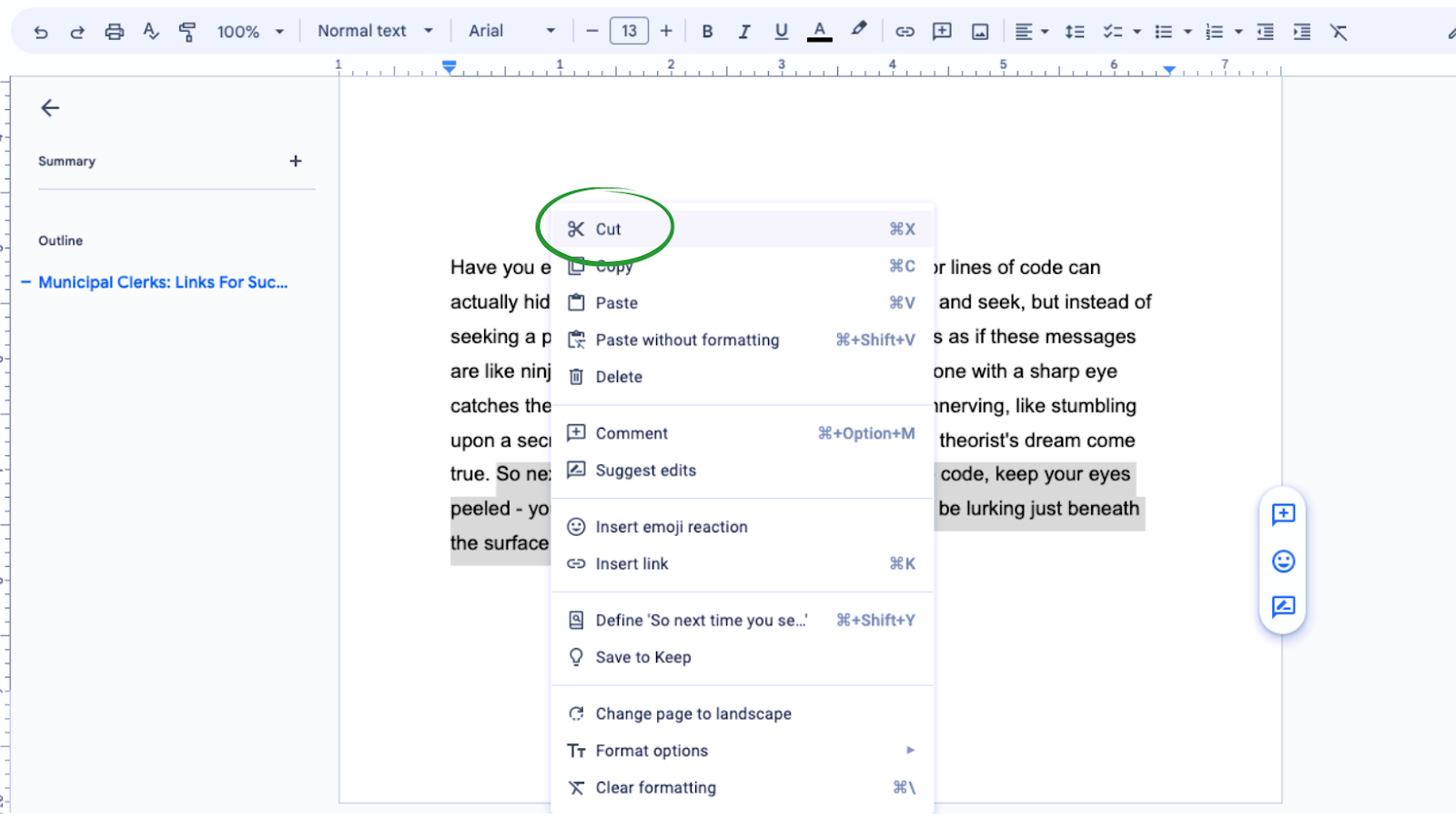Increase font size with plus button

[x=666, y=31]
